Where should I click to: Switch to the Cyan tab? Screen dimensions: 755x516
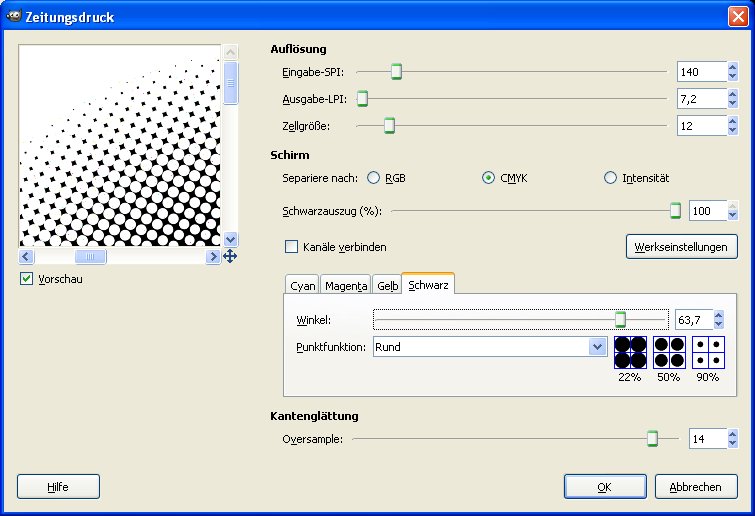click(302, 285)
